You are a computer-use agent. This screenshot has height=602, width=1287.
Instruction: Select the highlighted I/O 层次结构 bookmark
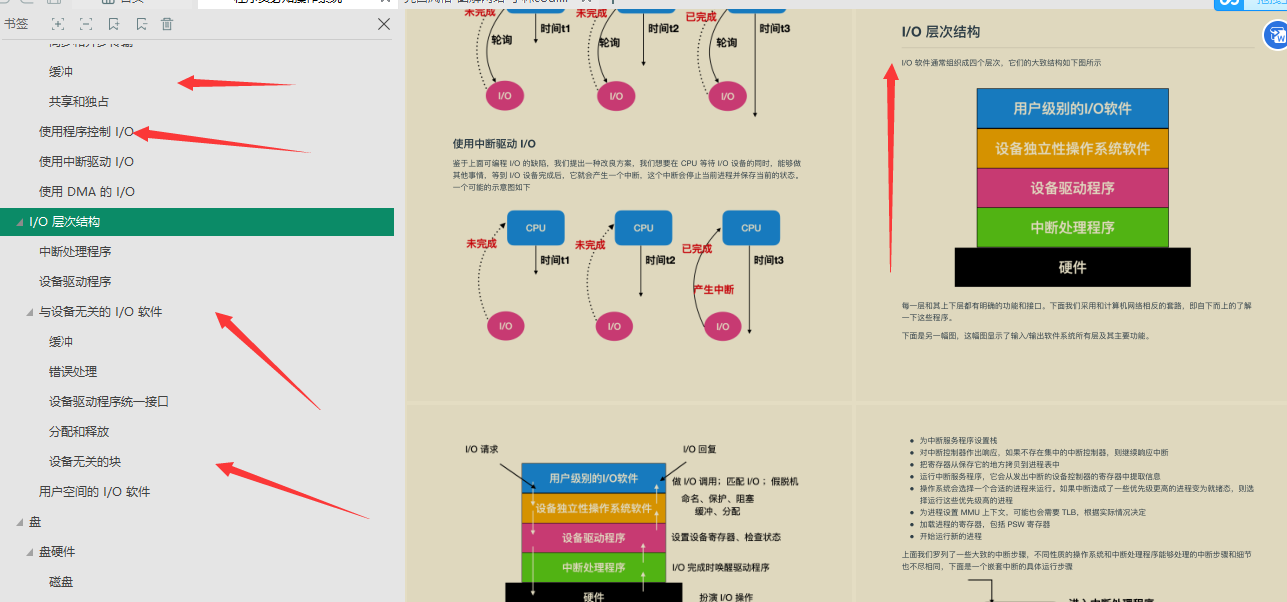pos(197,222)
